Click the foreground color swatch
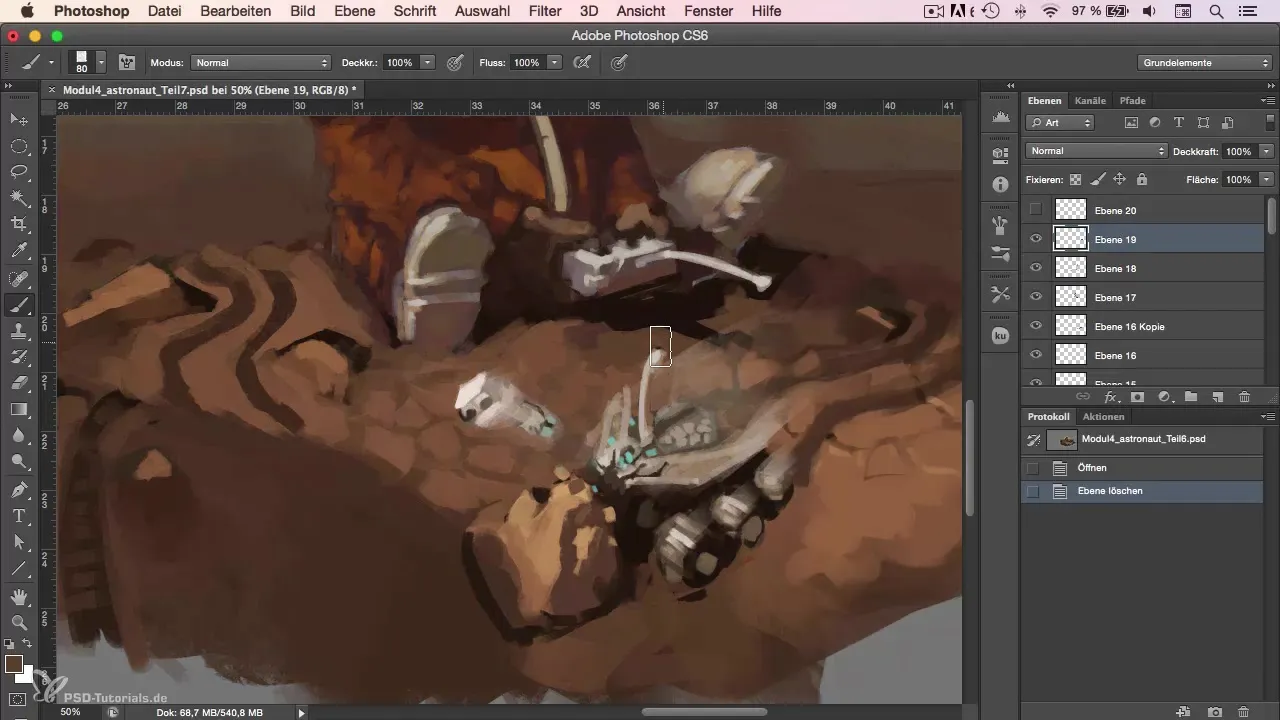The image size is (1280, 720). point(14,664)
